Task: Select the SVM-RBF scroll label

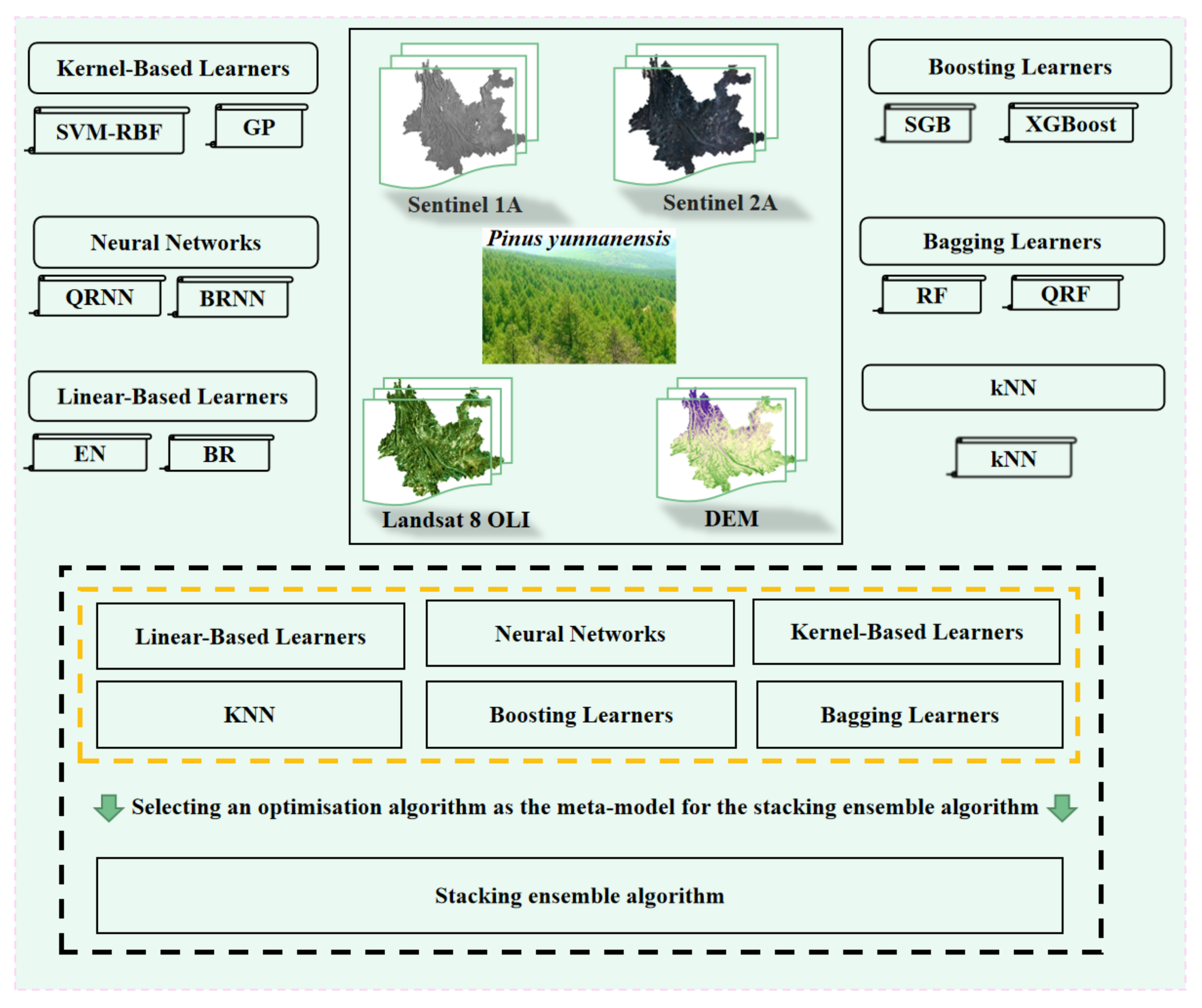Action: click(109, 132)
